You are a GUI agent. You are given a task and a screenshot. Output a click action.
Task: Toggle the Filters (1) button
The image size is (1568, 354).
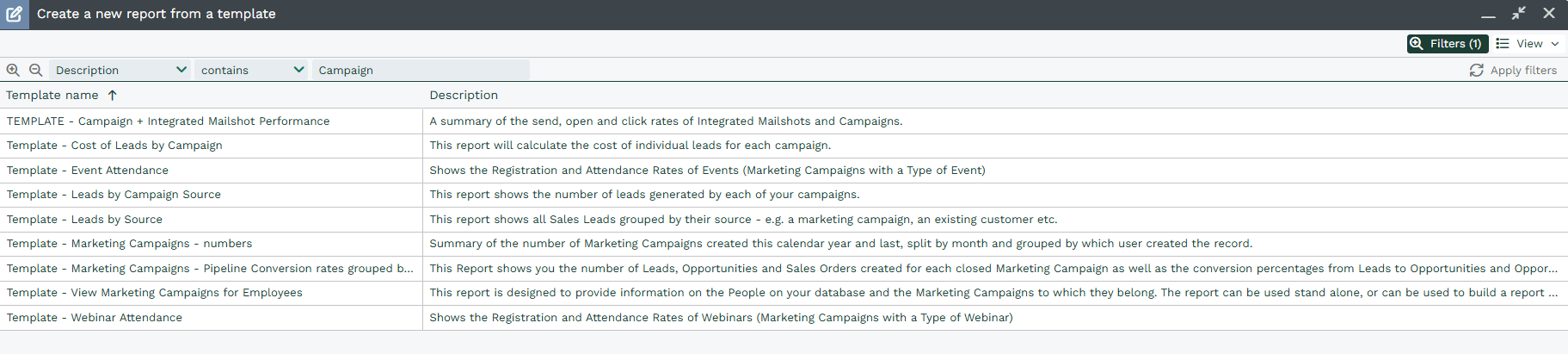tap(1447, 44)
